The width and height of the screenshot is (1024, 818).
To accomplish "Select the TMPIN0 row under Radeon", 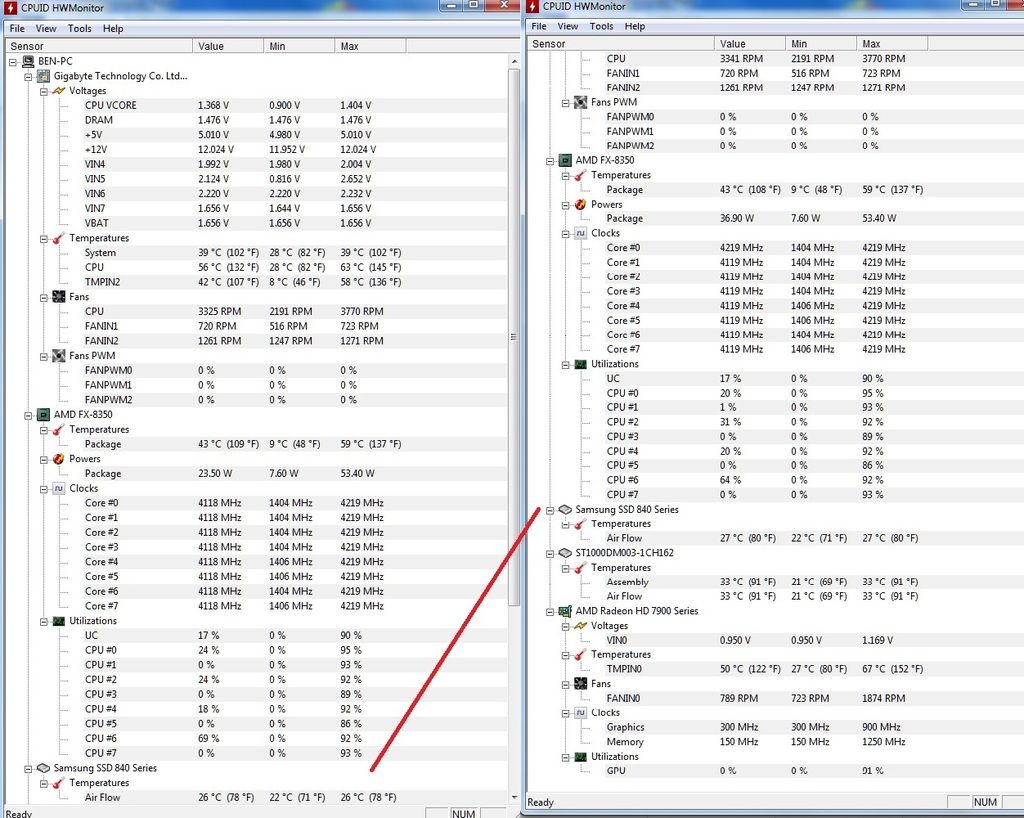I will pos(814,669).
